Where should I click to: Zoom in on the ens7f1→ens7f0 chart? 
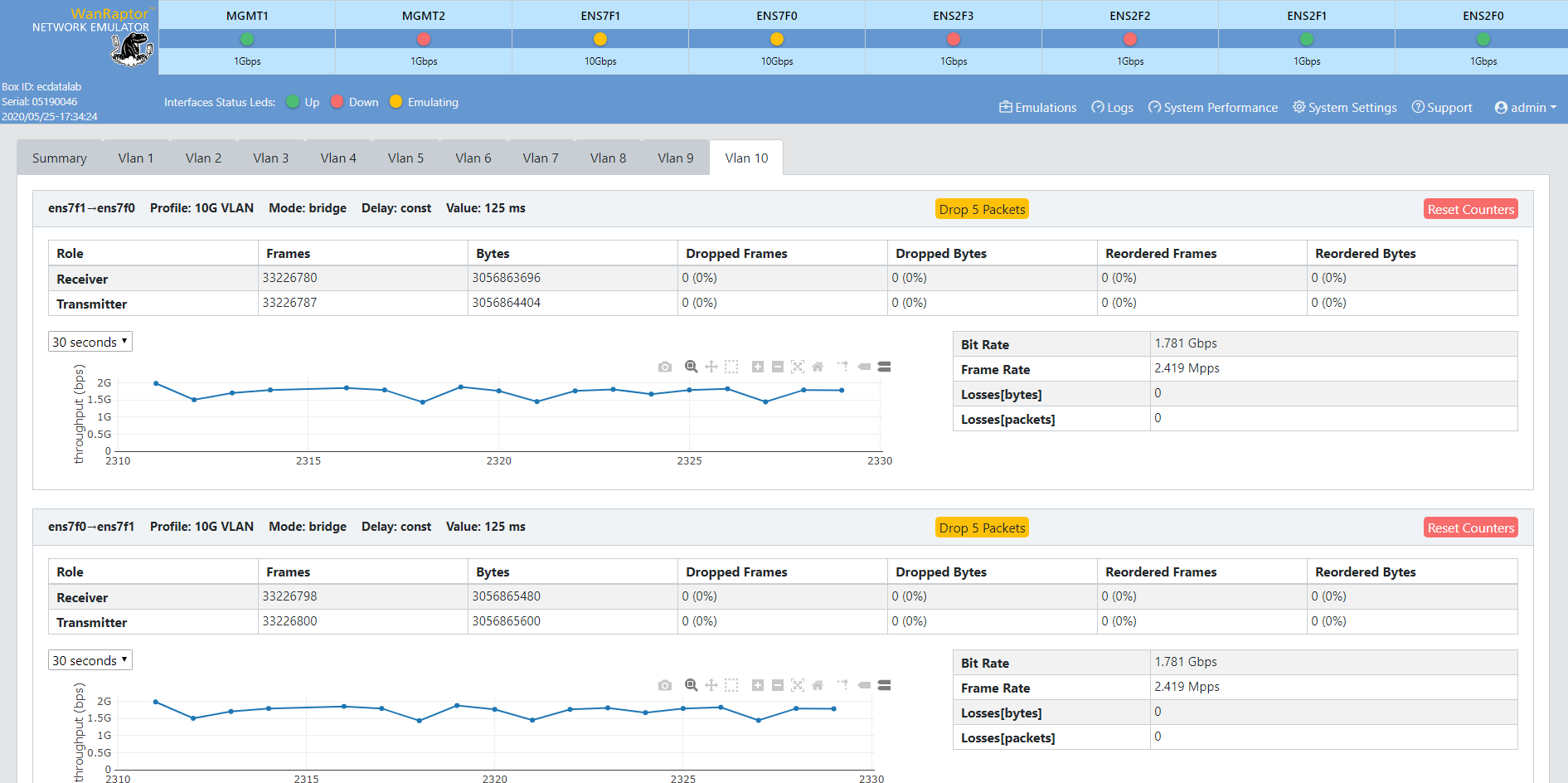click(x=757, y=366)
